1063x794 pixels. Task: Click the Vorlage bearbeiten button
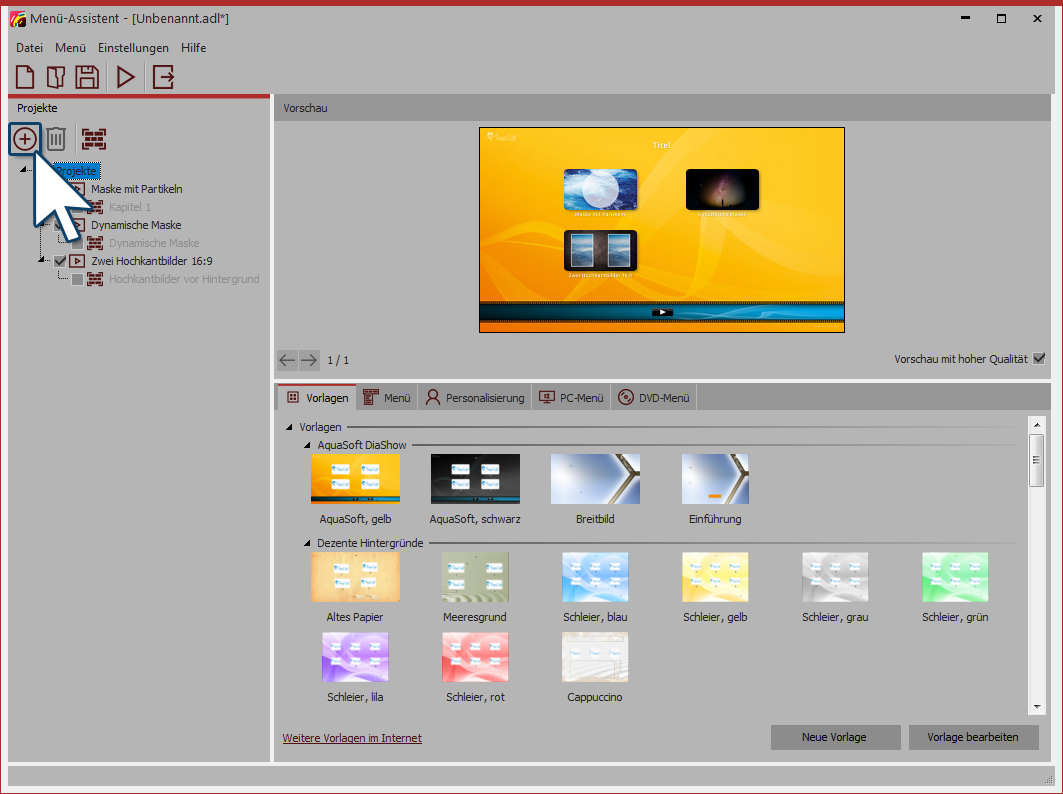pyautogui.click(x=973, y=737)
